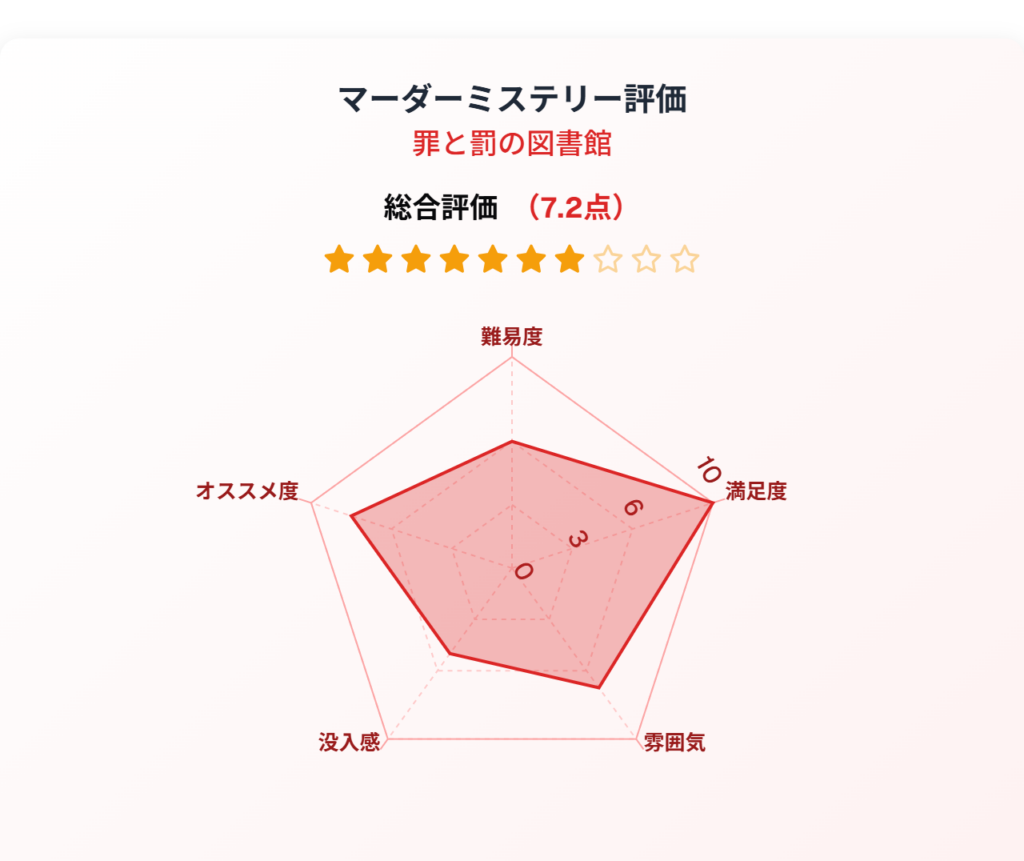Click the red title 罪と罰の図書館

[512, 143]
